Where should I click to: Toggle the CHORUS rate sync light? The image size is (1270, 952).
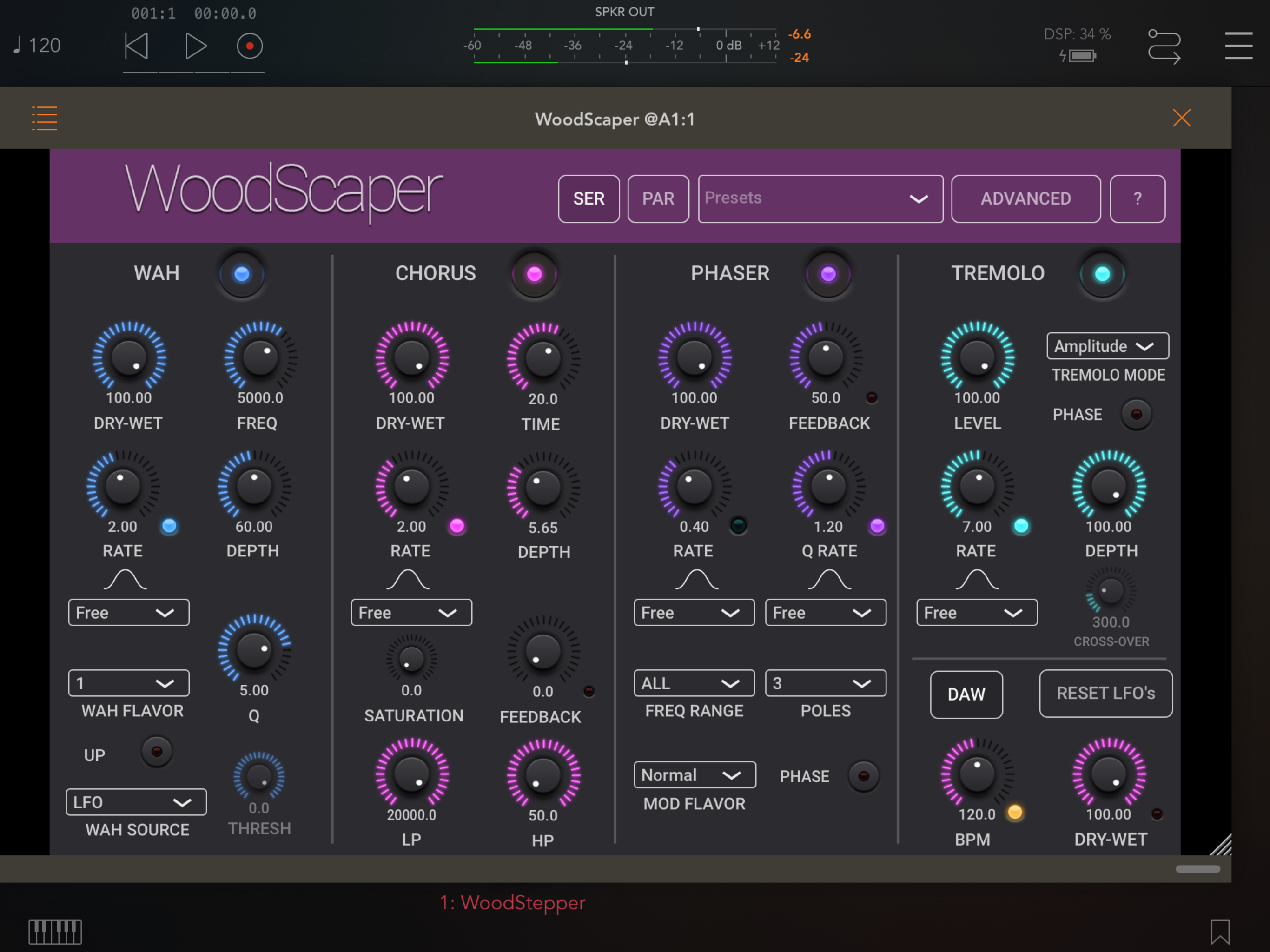(x=457, y=526)
